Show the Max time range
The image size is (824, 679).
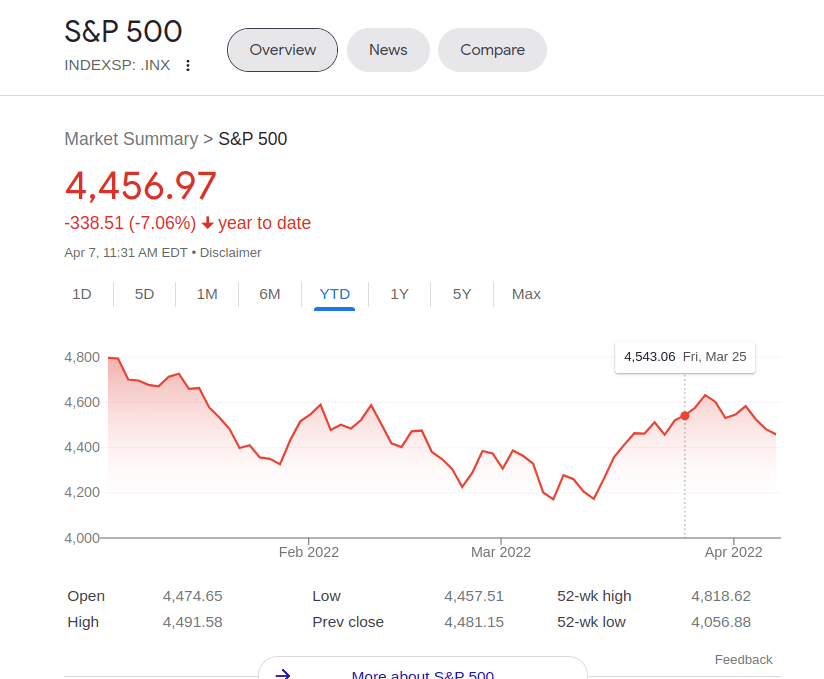[526, 294]
